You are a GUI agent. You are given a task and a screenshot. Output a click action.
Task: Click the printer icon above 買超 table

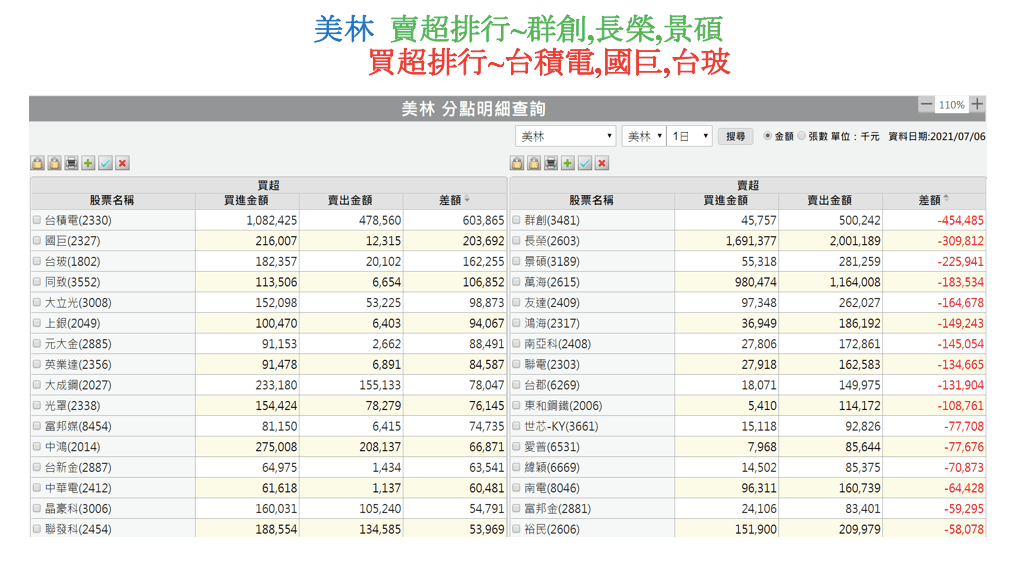click(71, 163)
